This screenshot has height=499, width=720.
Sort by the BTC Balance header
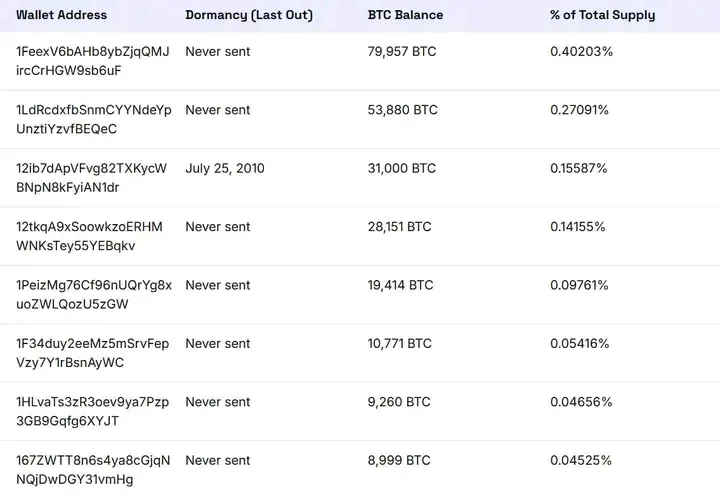pyautogui.click(x=406, y=15)
